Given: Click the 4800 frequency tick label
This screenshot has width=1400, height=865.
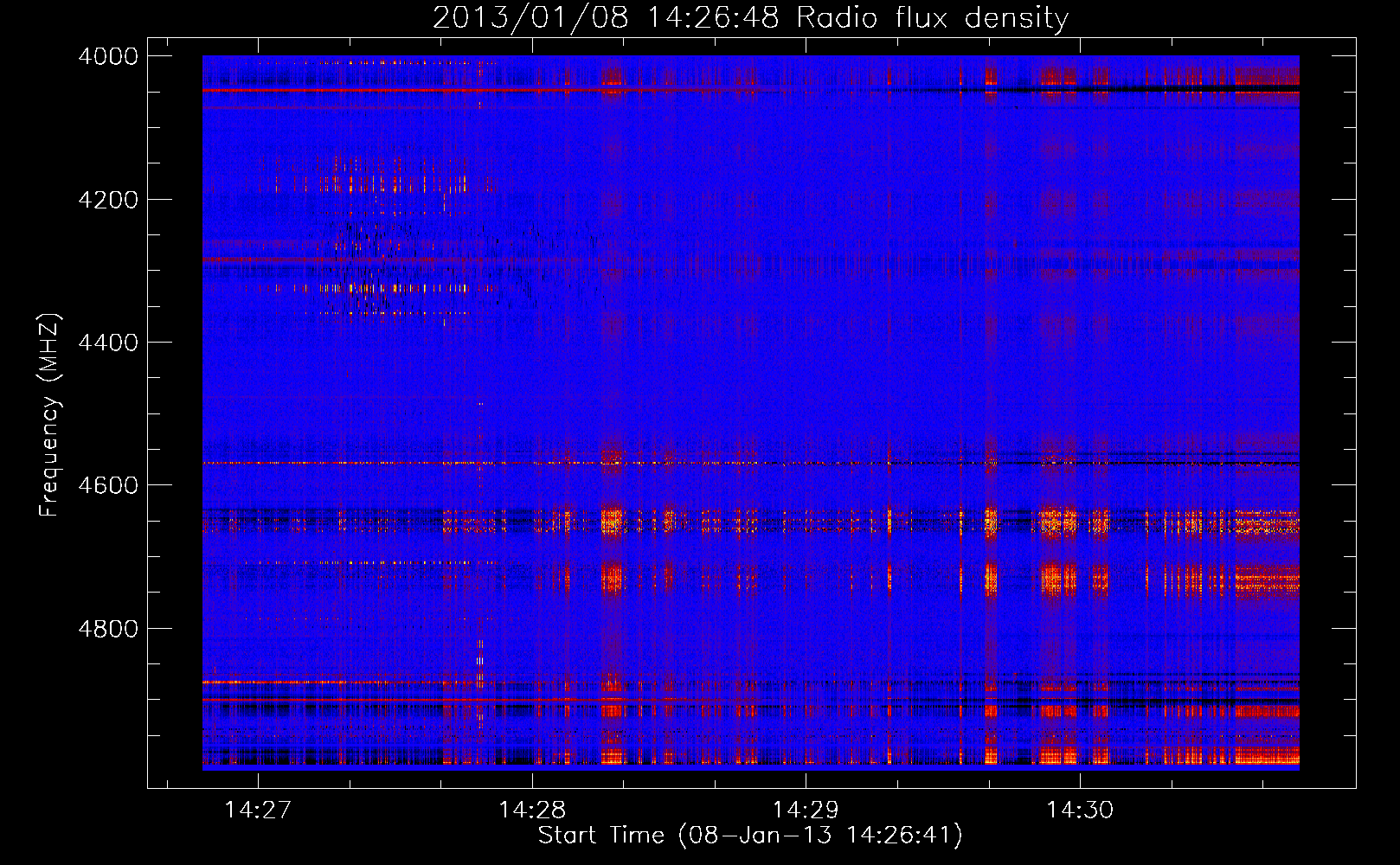Looking at the screenshot, I should click(x=107, y=628).
